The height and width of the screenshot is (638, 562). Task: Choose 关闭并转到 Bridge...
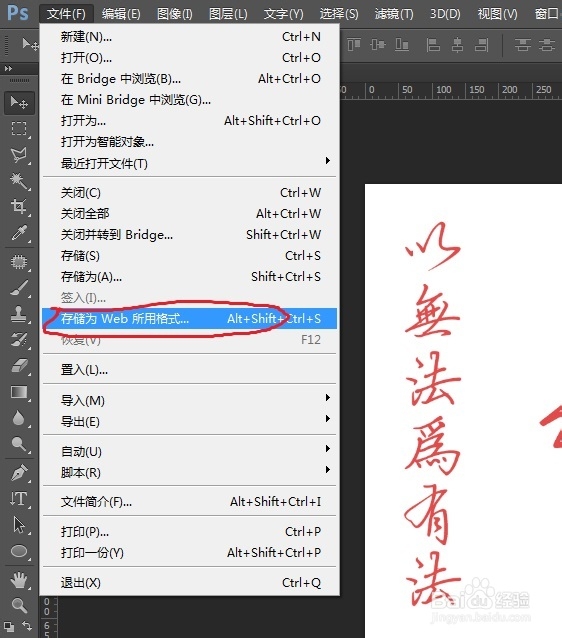(x=190, y=235)
